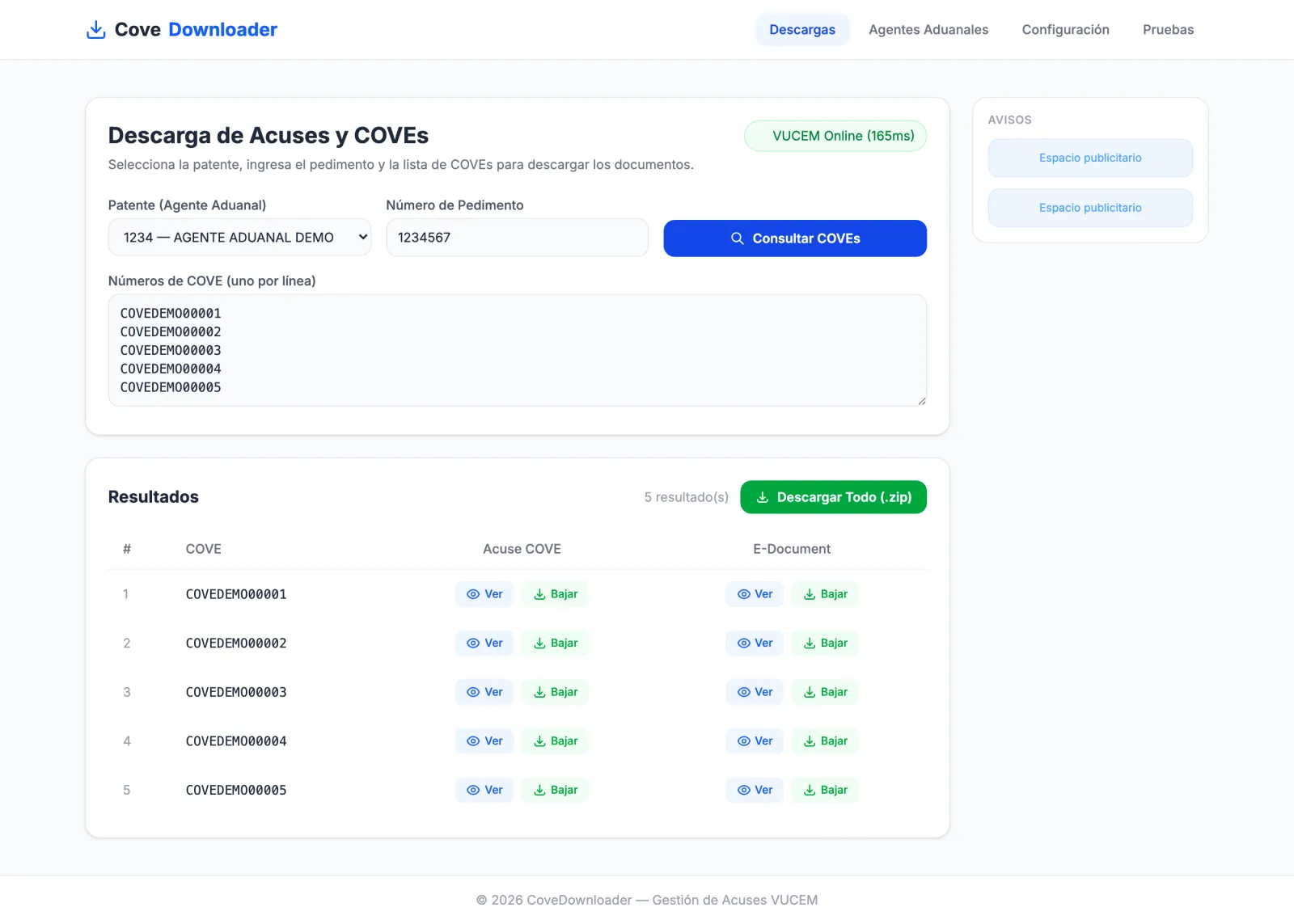Viewport: 1294px width, 924px height.
Task: View E-Document for COVEDEMO00003
Action: pos(755,692)
